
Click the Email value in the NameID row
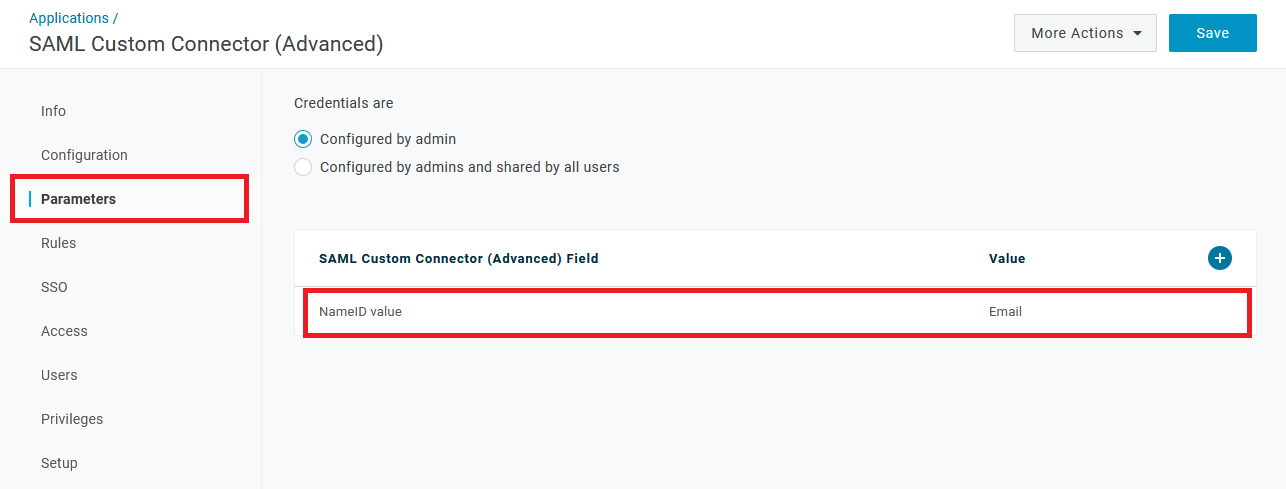pyautogui.click(x=1005, y=312)
